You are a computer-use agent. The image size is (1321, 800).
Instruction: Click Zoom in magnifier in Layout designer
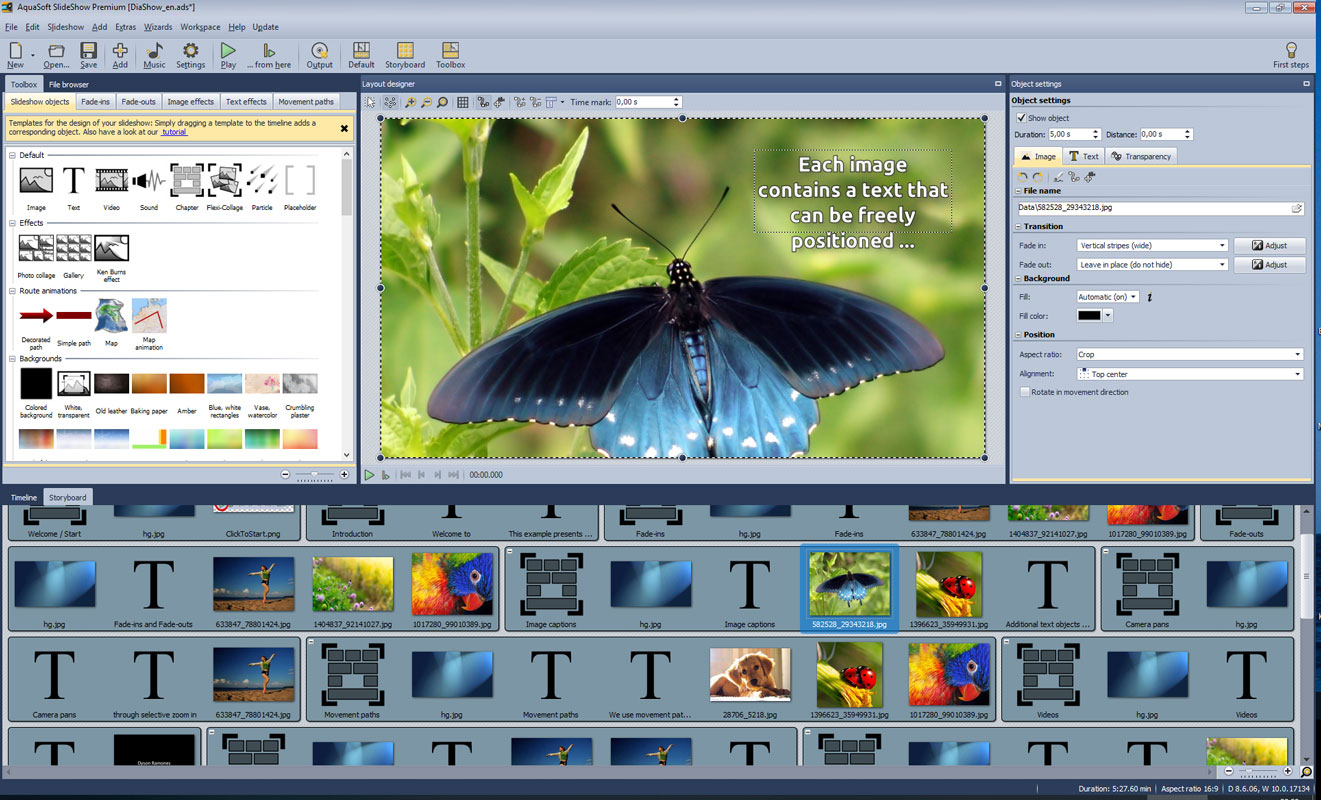tap(411, 102)
